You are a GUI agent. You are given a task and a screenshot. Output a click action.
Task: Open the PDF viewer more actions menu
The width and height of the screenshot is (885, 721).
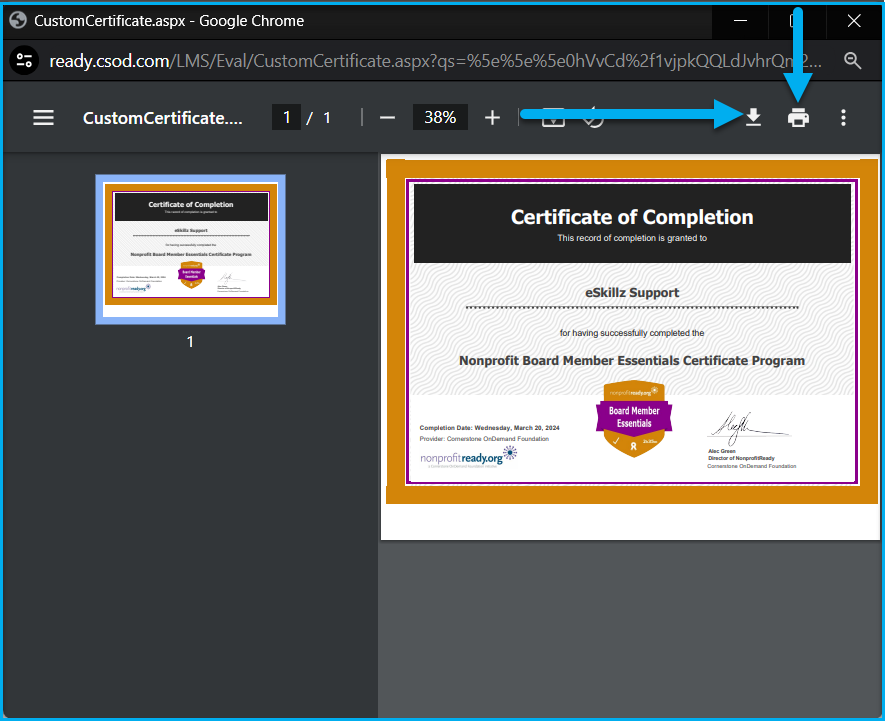click(843, 117)
